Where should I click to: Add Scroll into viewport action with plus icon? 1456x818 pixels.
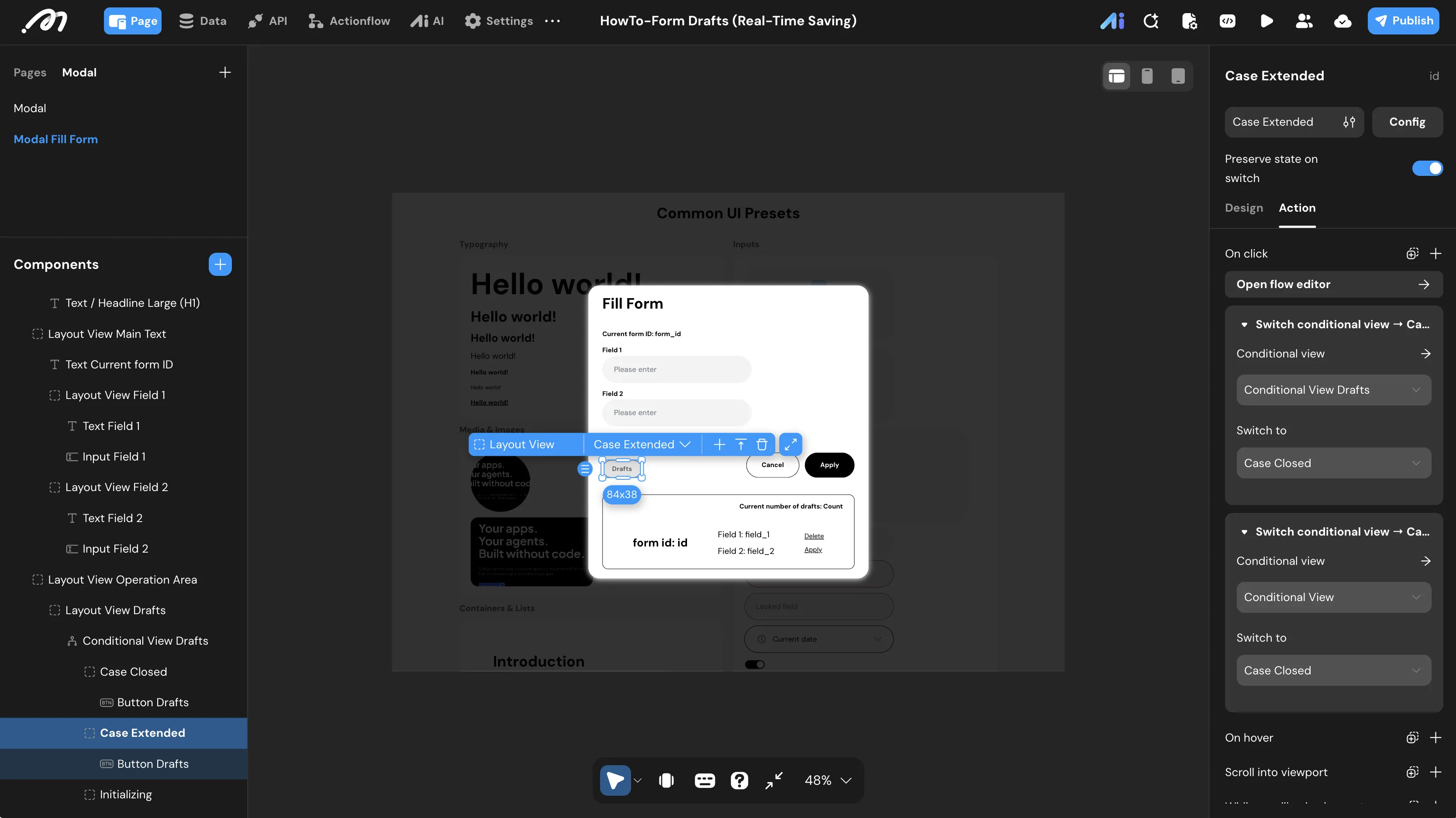[x=1435, y=772]
